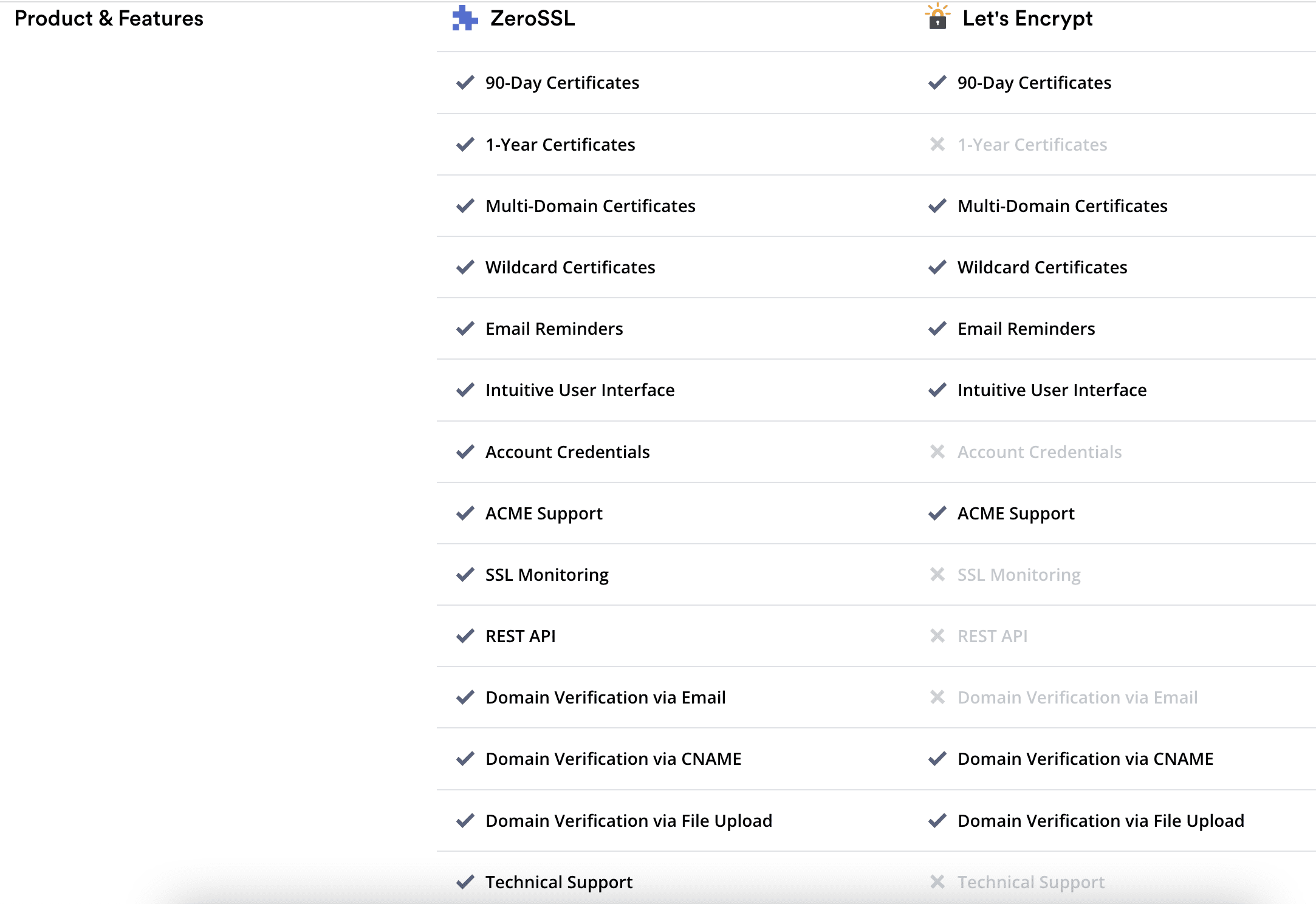
Task: Click the Let's Encrypt padlock logo icon
Action: pyautogui.click(x=937, y=17)
